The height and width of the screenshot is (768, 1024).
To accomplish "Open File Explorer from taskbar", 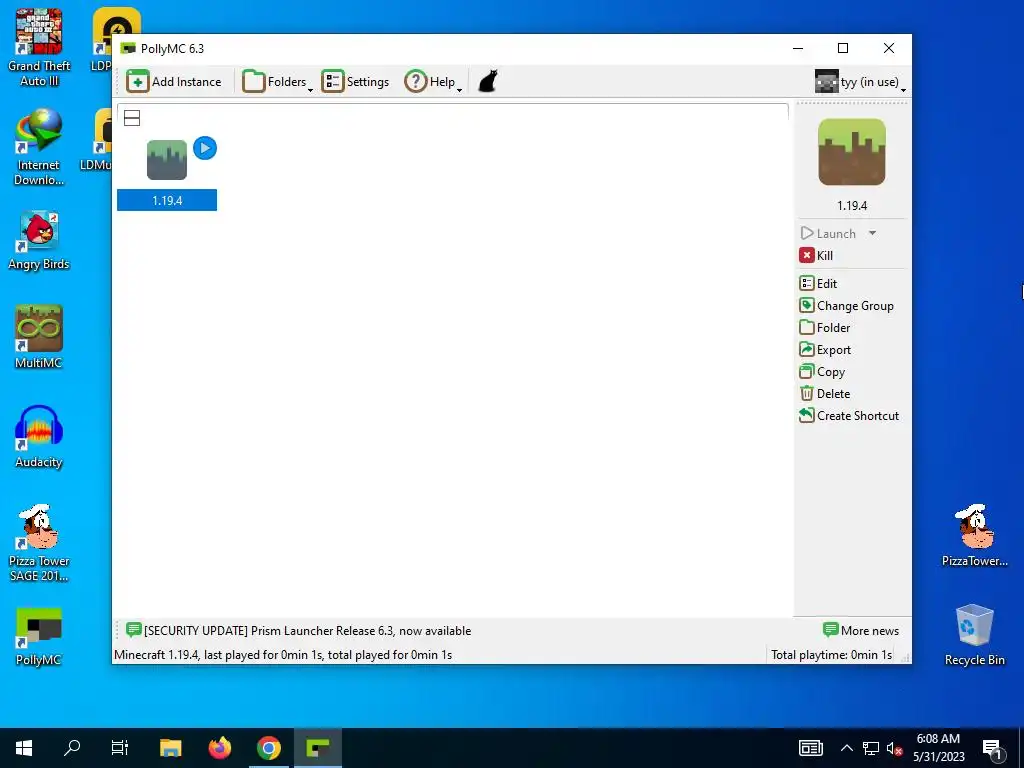I will (170, 748).
